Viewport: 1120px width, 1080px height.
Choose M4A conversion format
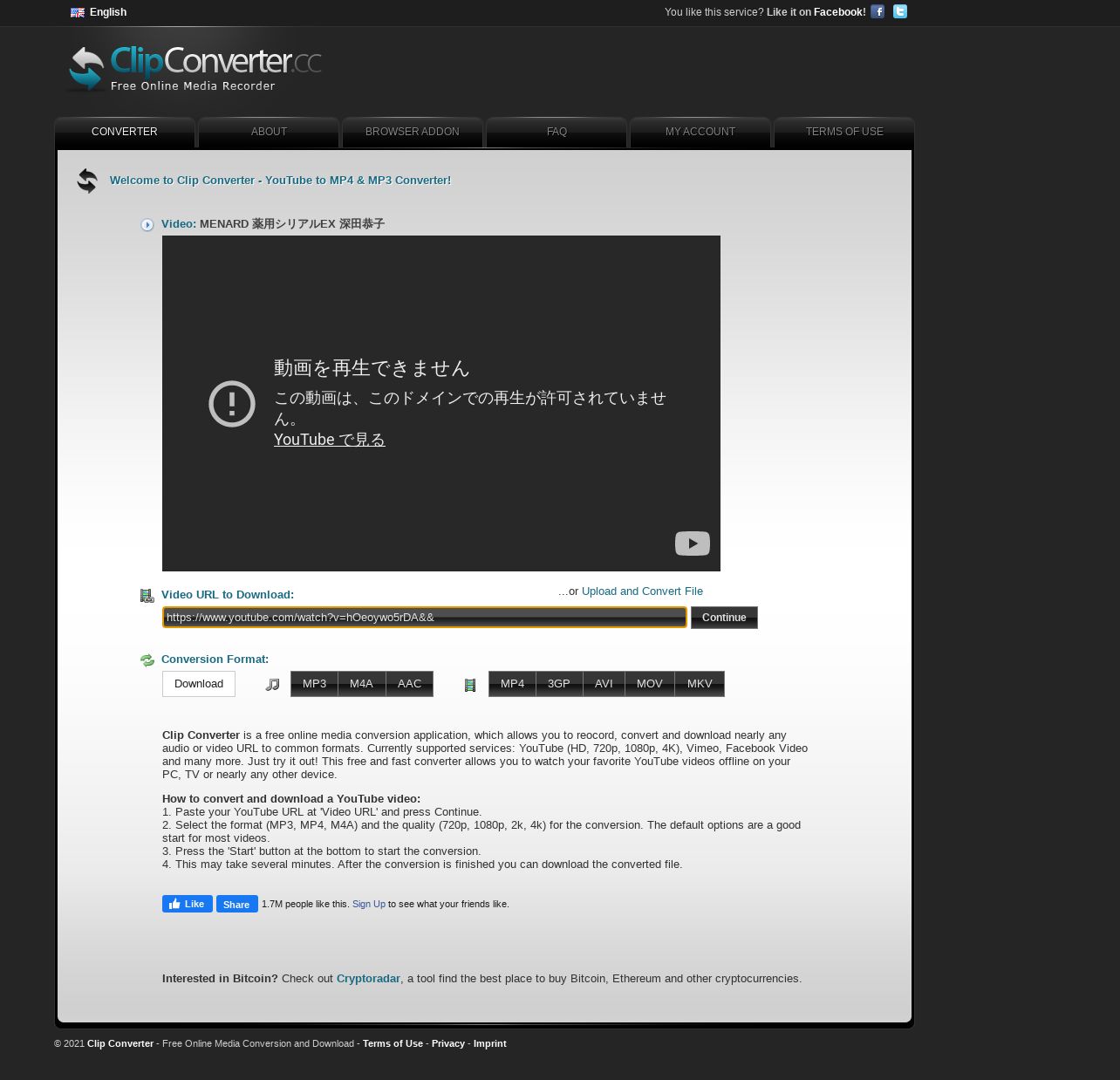pyautogui.click(x=361, y=684)
